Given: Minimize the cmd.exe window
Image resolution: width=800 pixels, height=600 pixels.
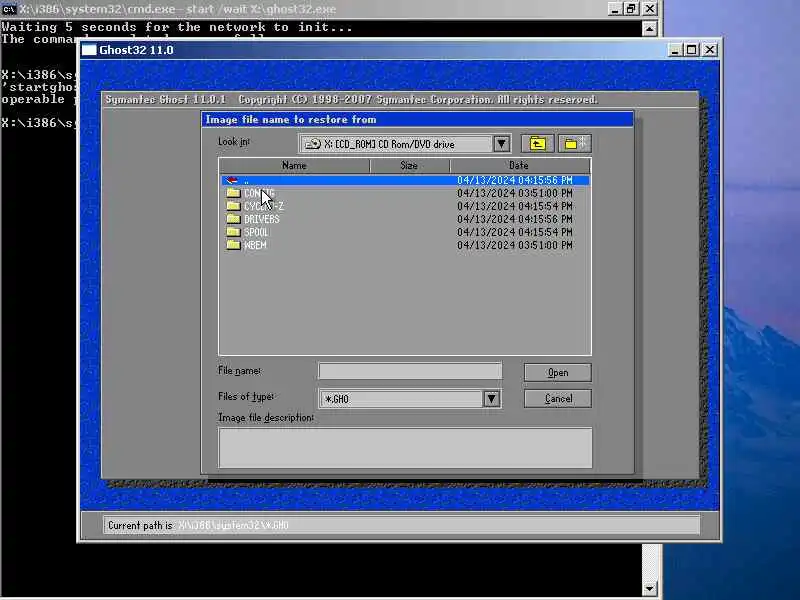Looking at the screenshot, I should [615, 9].
